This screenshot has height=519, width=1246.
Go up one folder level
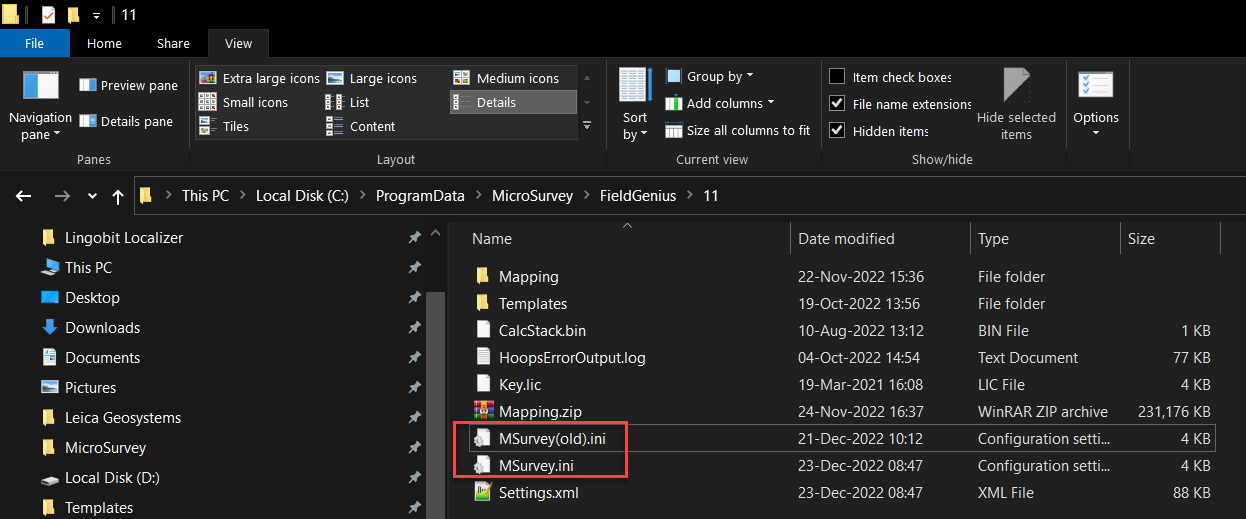(x=118, y=196)
